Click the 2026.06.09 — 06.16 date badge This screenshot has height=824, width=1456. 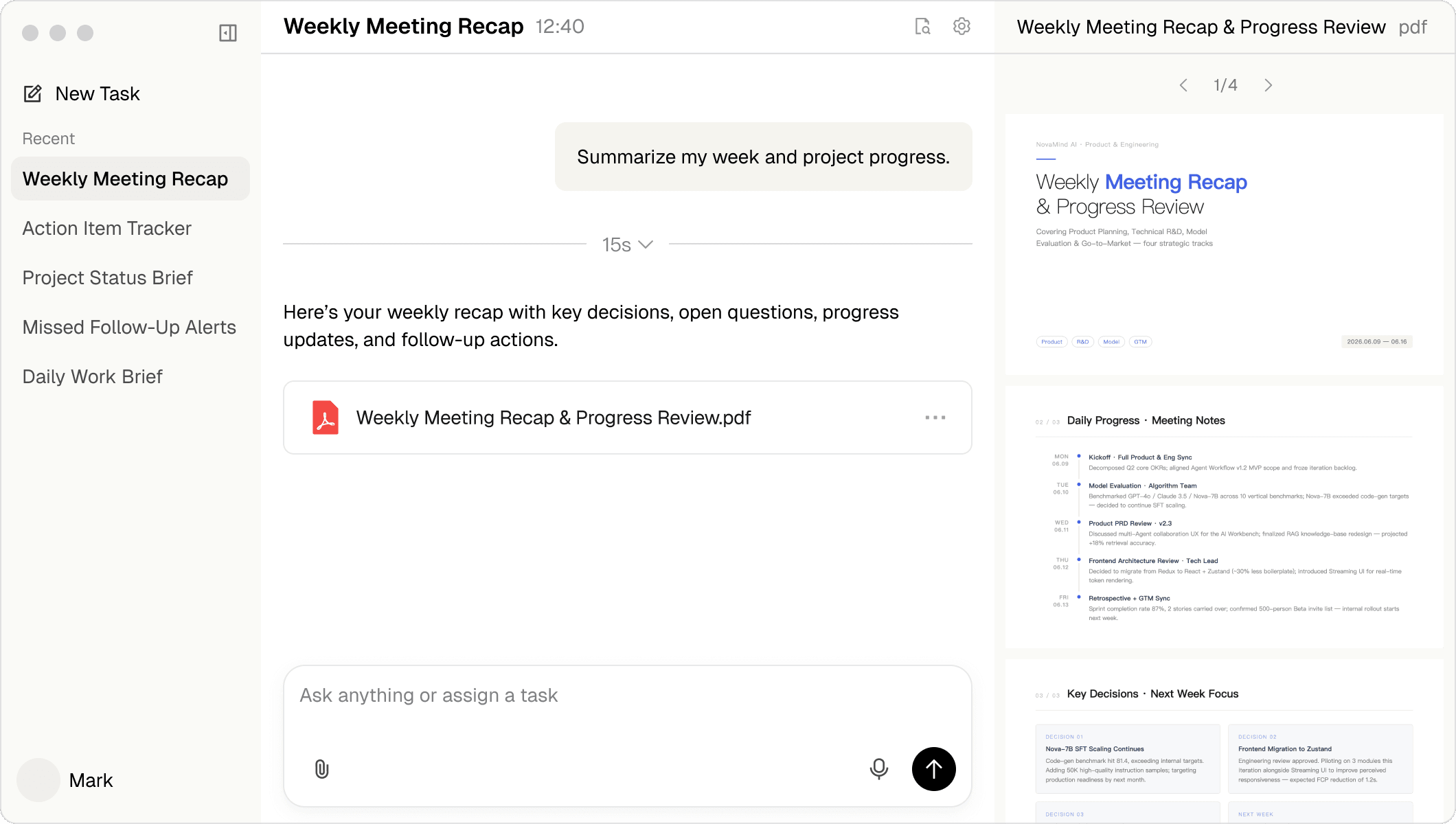click(1376, 341)
